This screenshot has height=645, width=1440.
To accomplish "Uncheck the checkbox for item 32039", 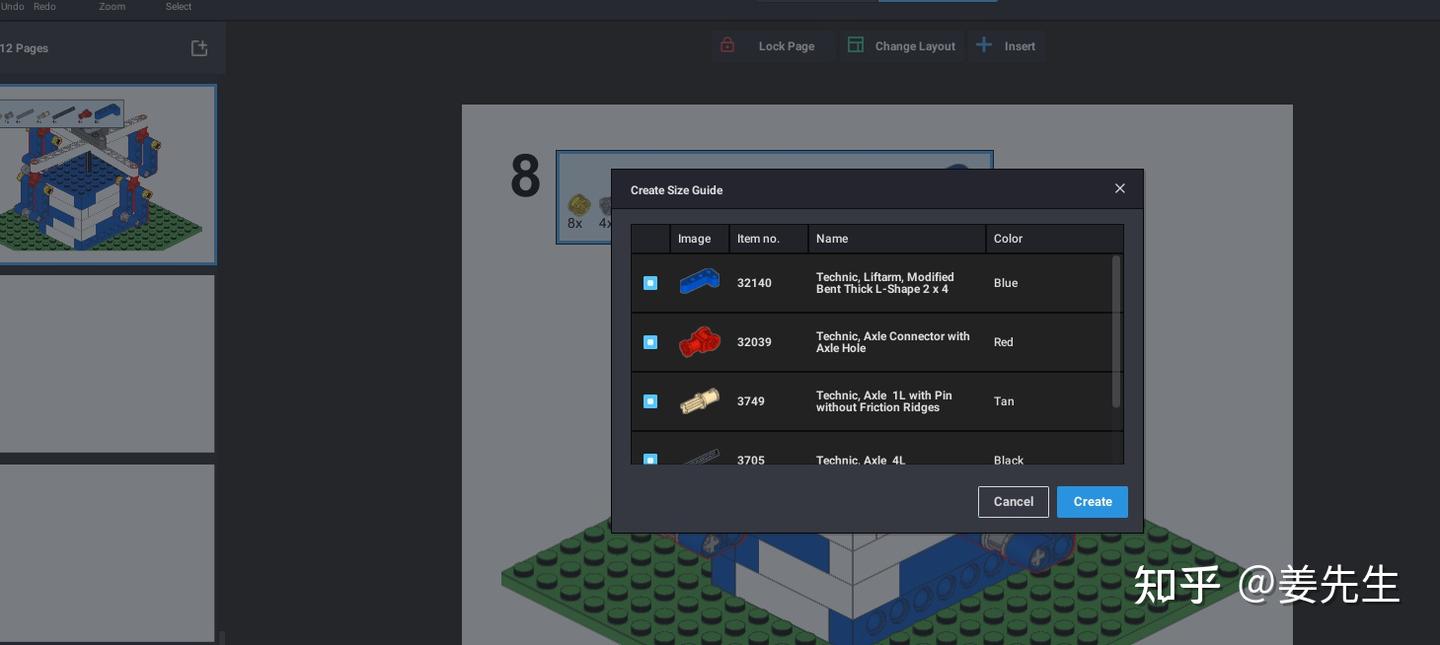I will (650, 342).
